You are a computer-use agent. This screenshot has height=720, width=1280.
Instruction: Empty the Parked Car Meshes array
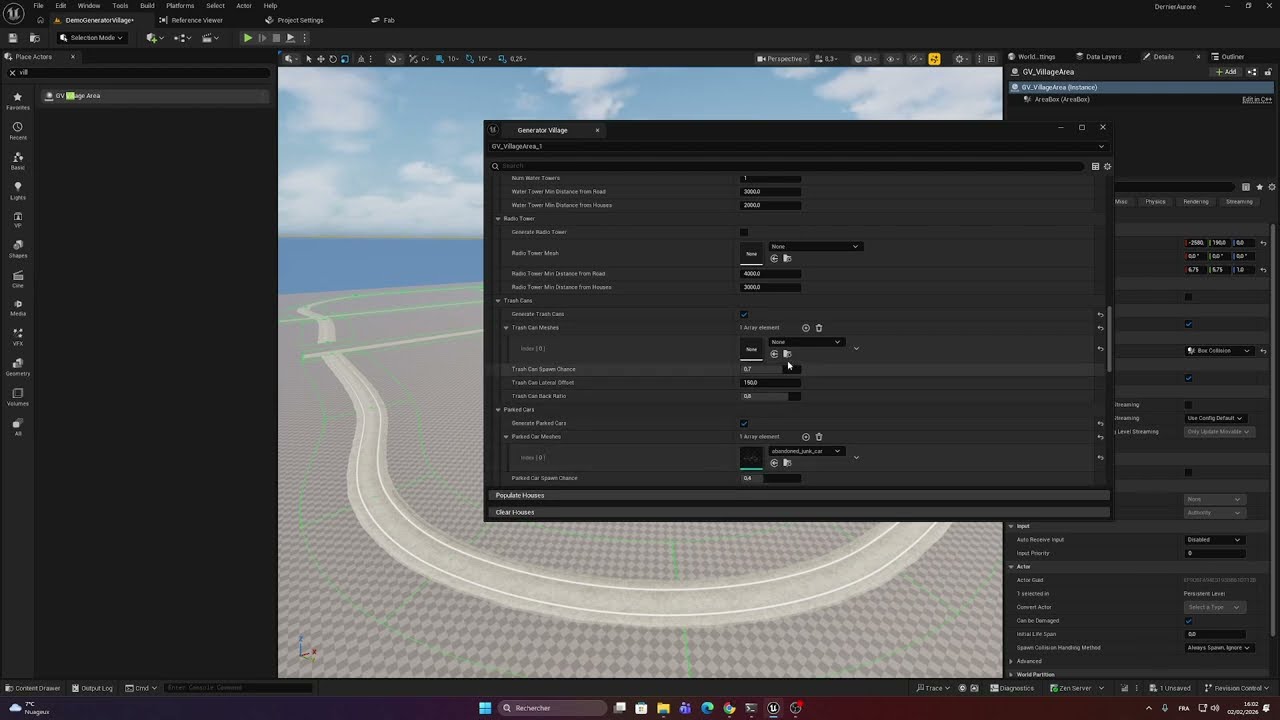coord(819,437)
